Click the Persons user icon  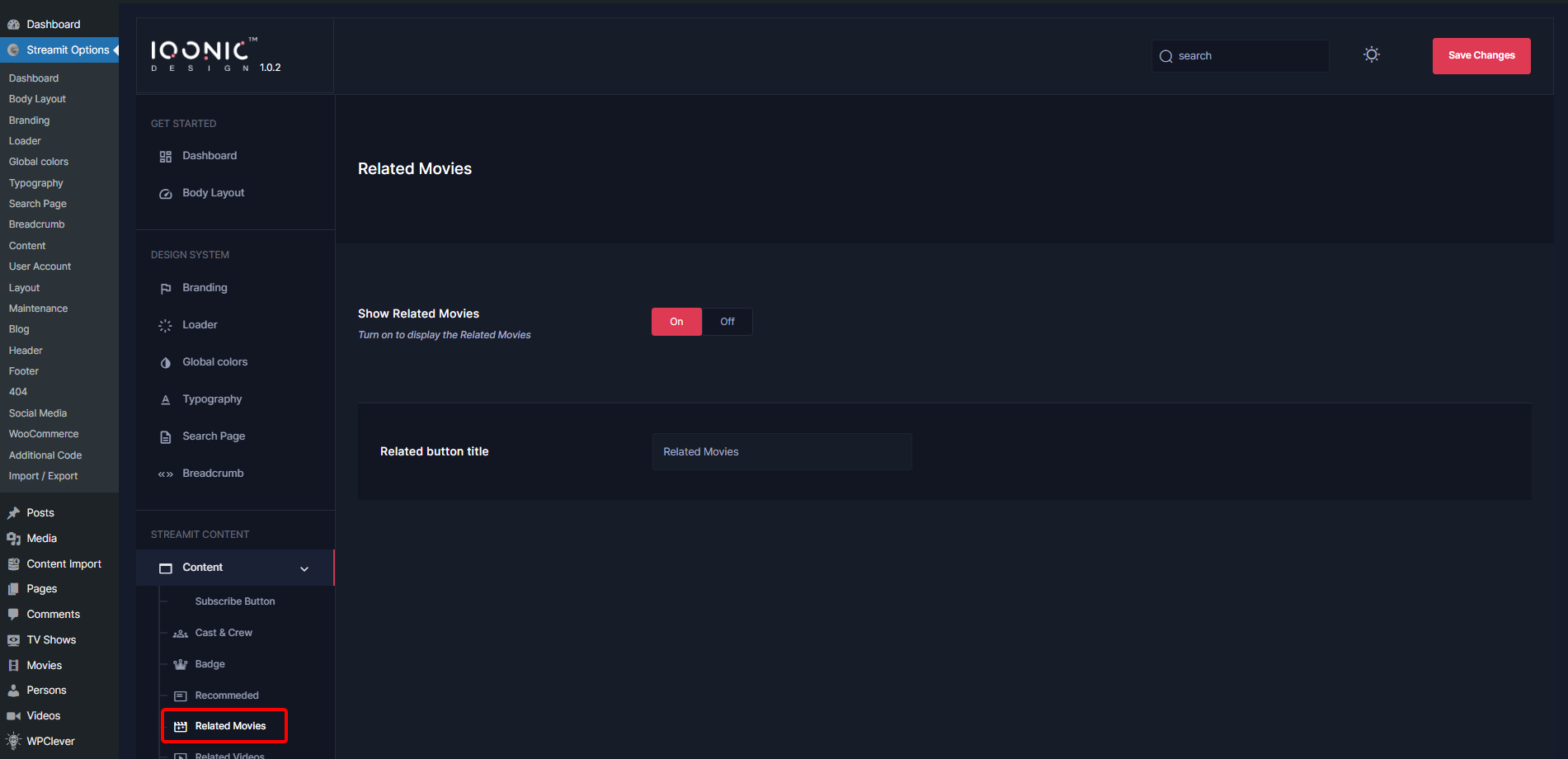pyautogui.click(x=13, y=691)
